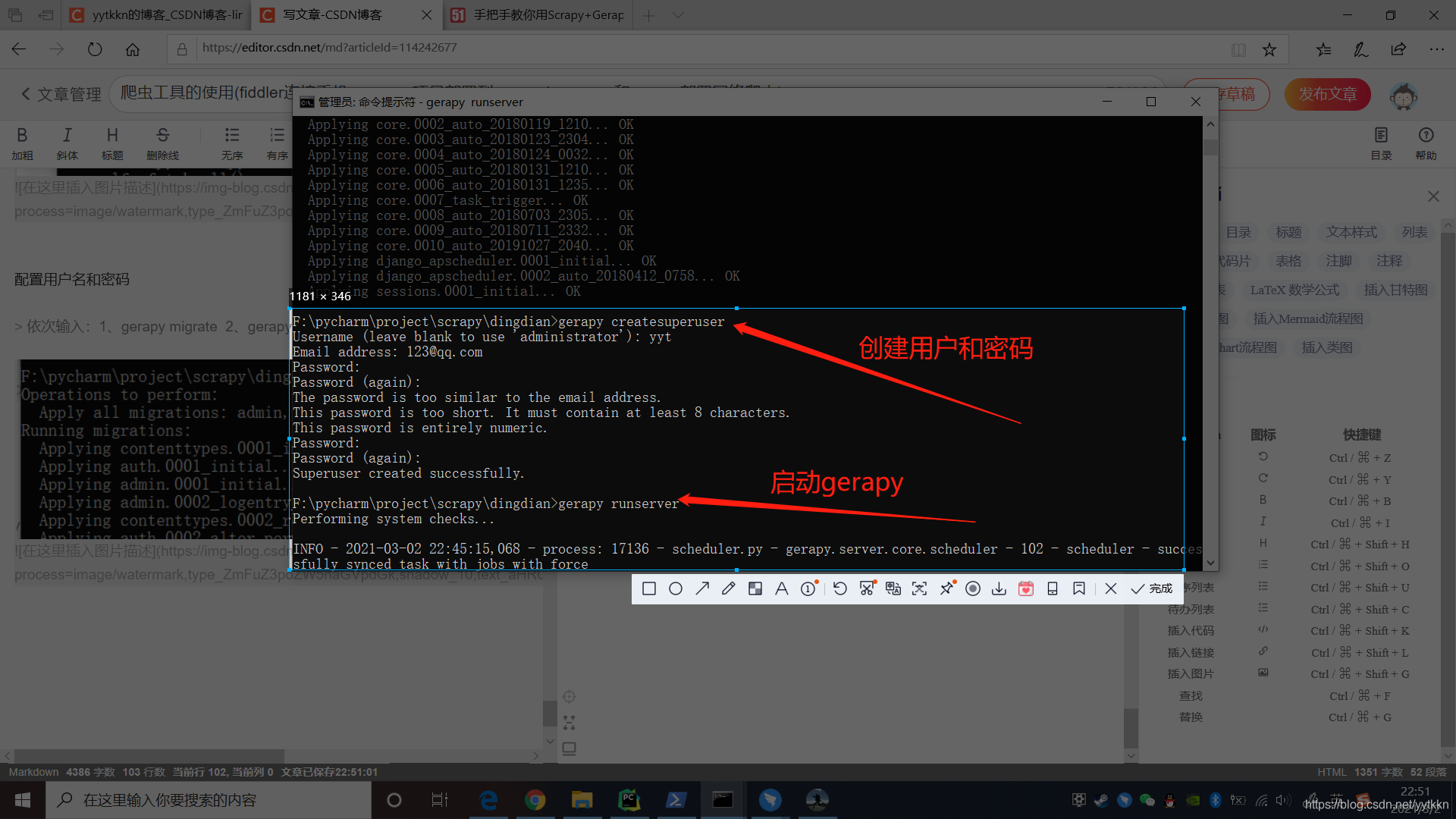
Task: Click 插入Mermaid流程图 help link
Action: (x=1308, y=319)
